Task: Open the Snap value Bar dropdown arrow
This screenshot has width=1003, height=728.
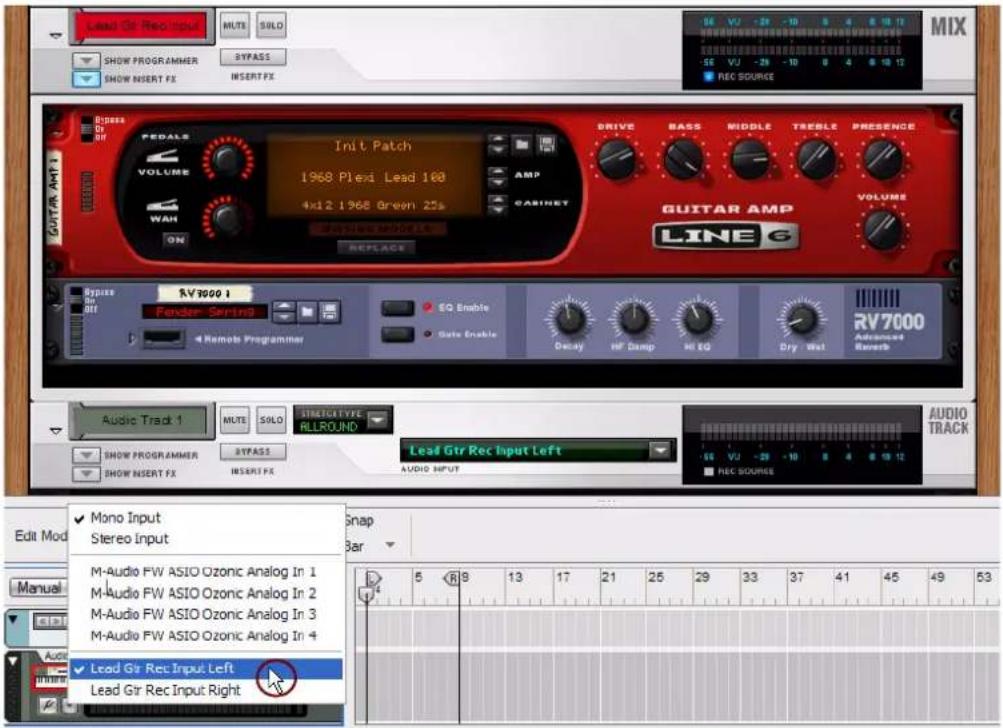Action: 390,546
